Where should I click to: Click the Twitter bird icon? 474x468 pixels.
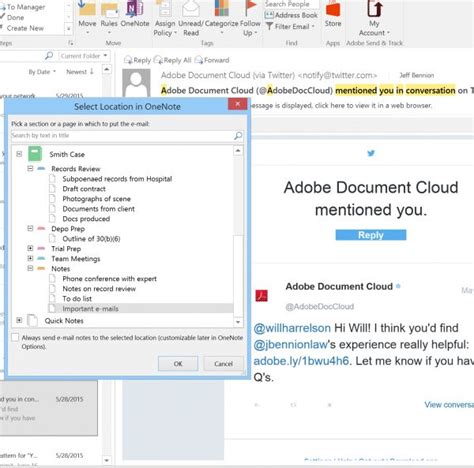(x=371, y=153)
